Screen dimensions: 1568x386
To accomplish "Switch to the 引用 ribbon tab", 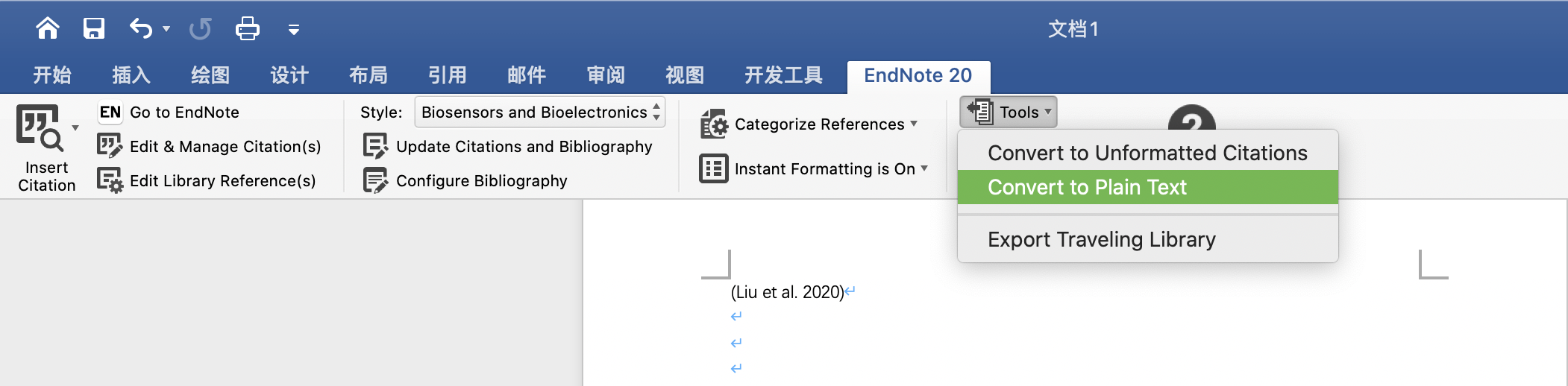I will pos(448,75).
